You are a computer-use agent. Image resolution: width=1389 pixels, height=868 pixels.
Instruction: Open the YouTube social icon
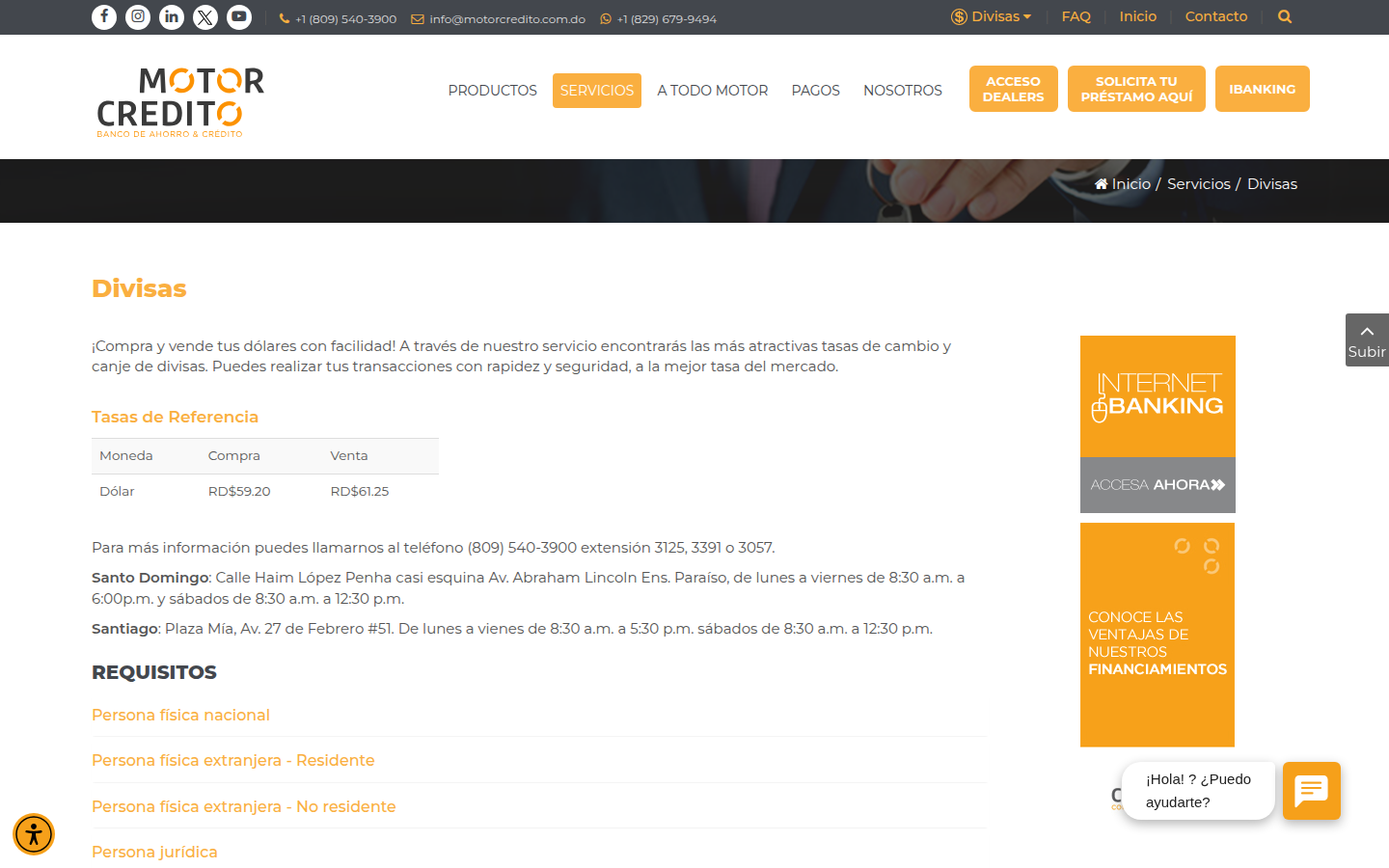(239, 17)
